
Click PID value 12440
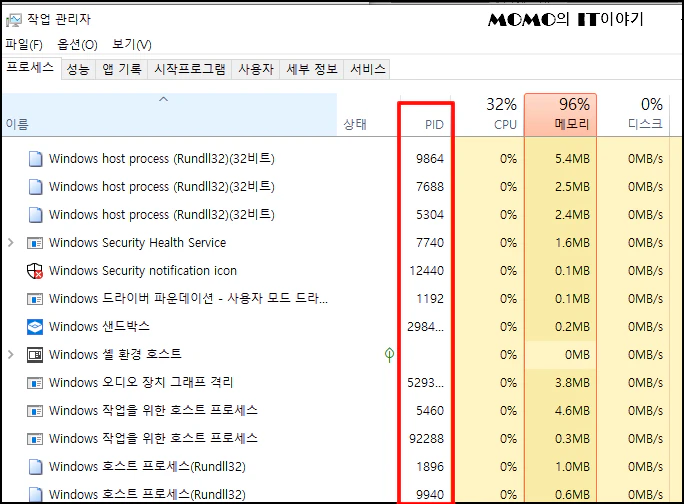pos(427,271)
